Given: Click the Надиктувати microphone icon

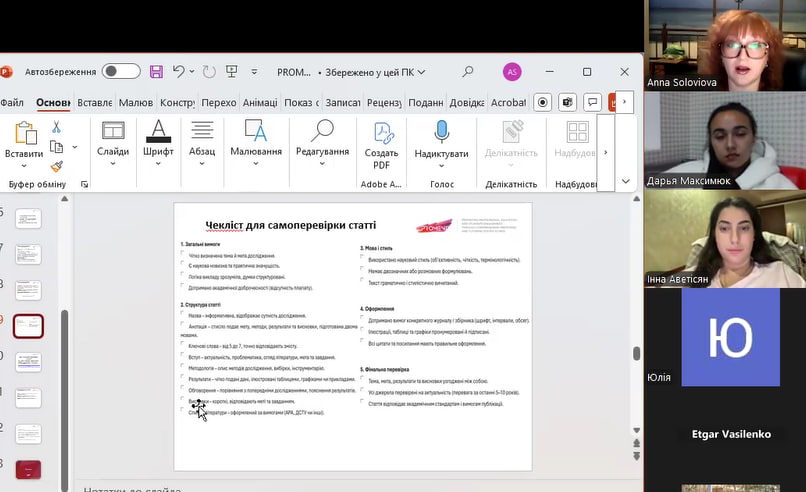Looking at the screenshot, I should 441,132.
